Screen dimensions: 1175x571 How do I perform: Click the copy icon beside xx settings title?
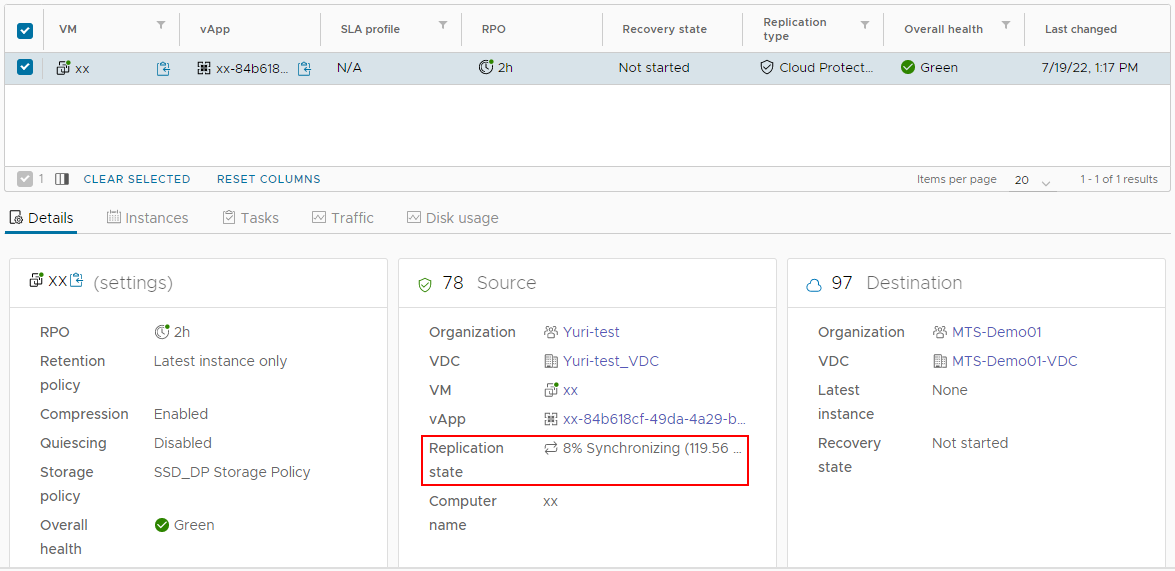point(77,281)
